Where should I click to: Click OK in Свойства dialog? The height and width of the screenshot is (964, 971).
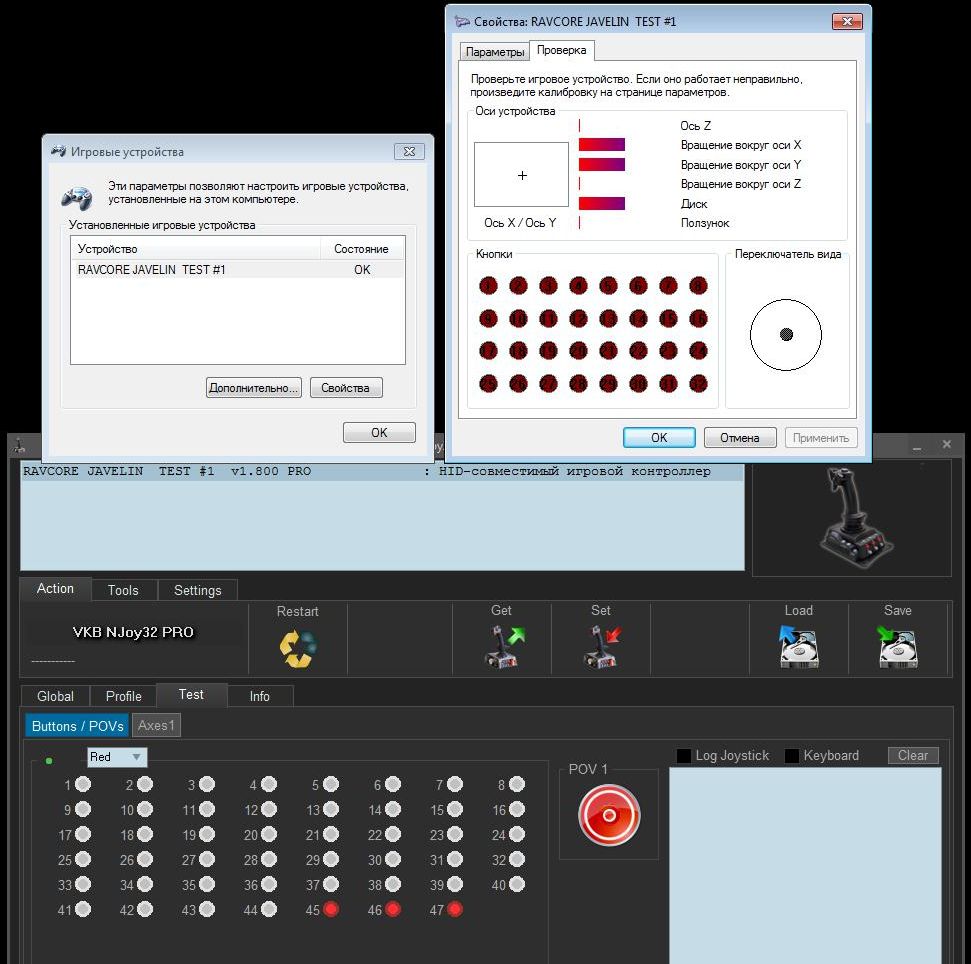659,437
